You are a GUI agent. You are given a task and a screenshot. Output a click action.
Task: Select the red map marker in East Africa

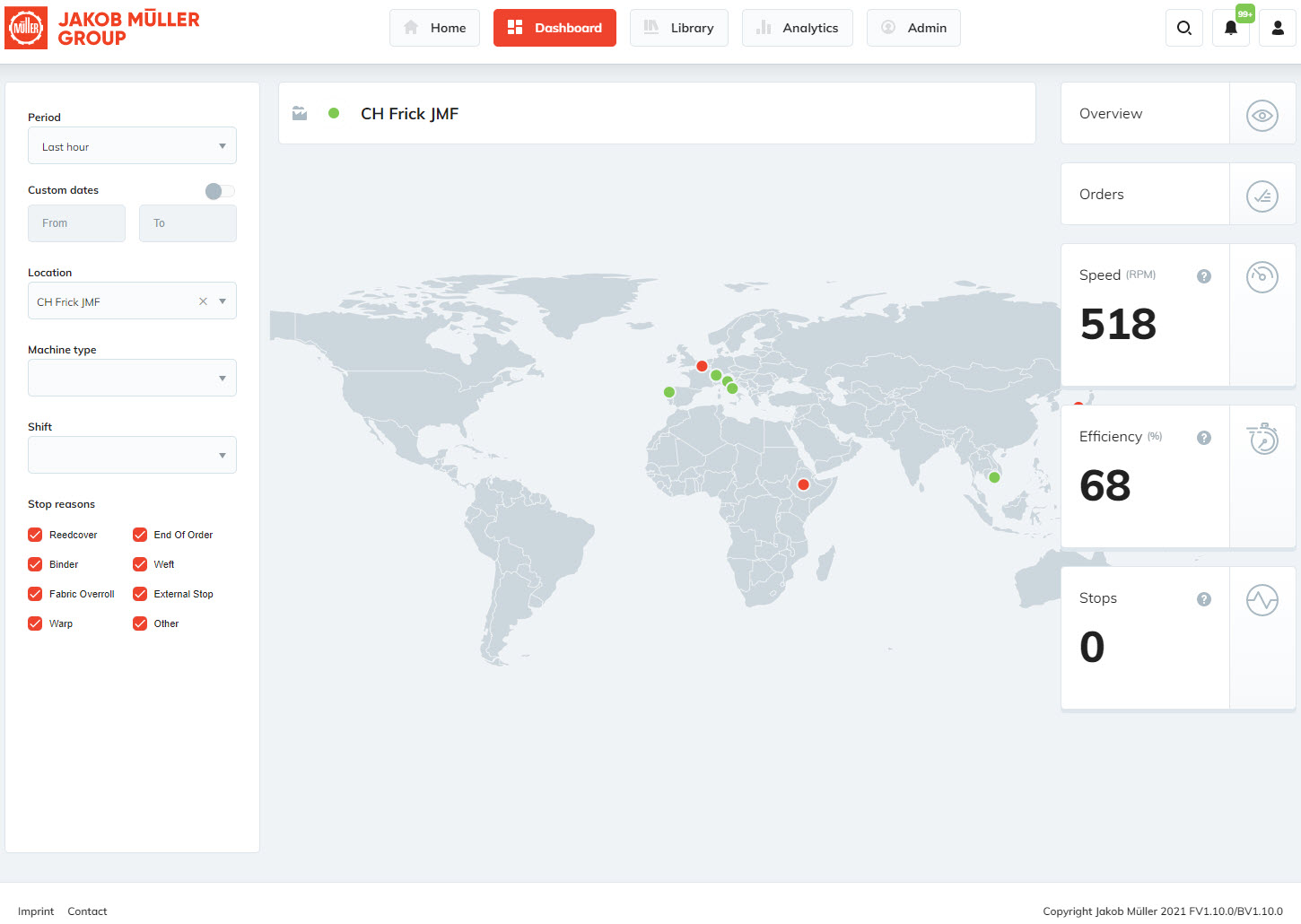point(804,484)
